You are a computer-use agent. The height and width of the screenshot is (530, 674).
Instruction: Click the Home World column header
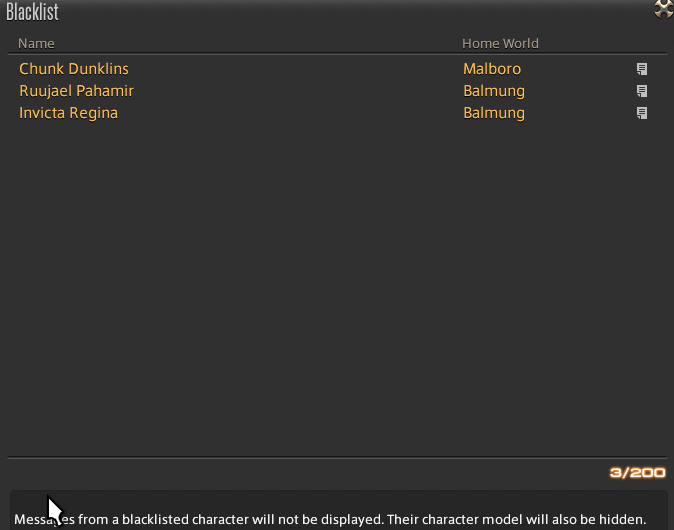[500, 43]
